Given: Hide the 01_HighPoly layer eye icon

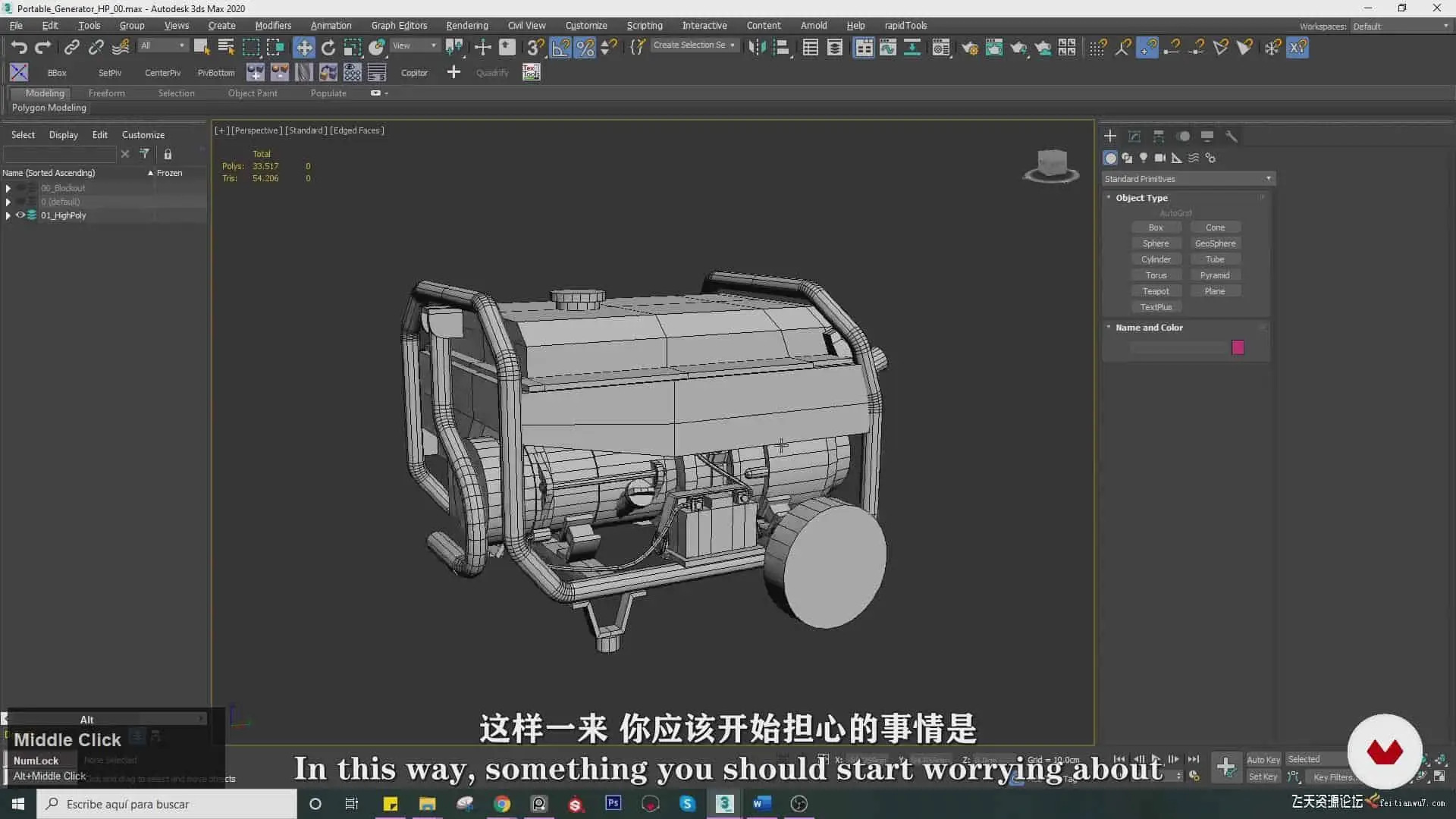Looking at the screenshot, I should tap(20, 215).
